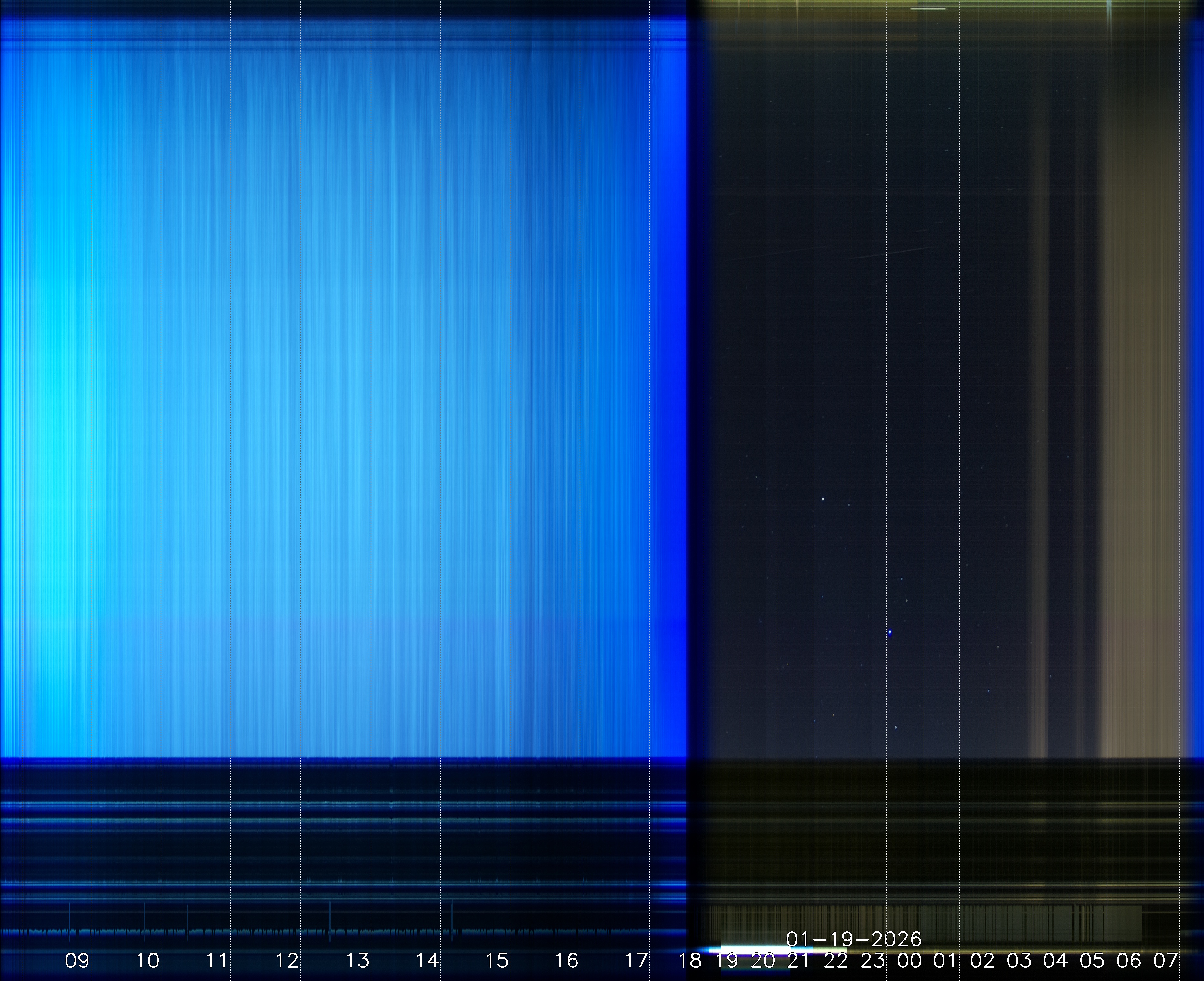Viewport: 1204px width, 981px height.
Task: Select the 00 midnight hour marker
Action: 909,960
